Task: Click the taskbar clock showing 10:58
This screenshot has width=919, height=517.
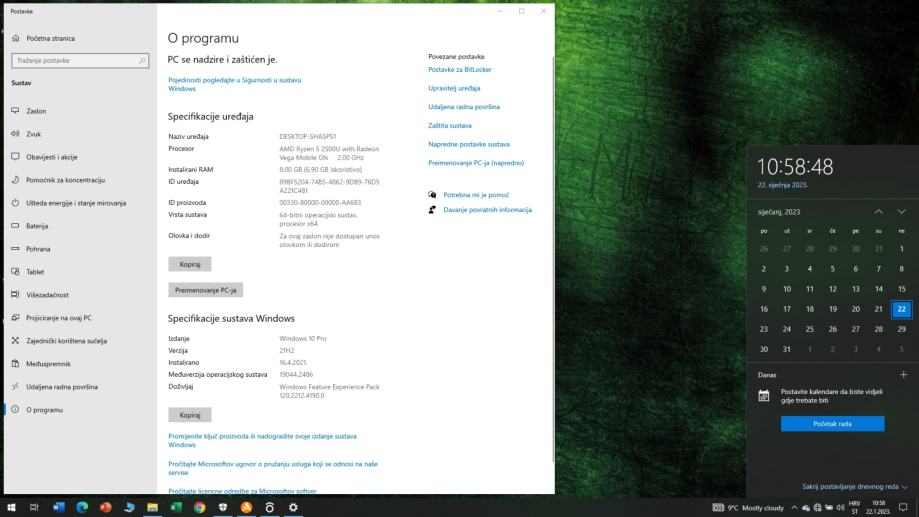Action: [878, 508]
